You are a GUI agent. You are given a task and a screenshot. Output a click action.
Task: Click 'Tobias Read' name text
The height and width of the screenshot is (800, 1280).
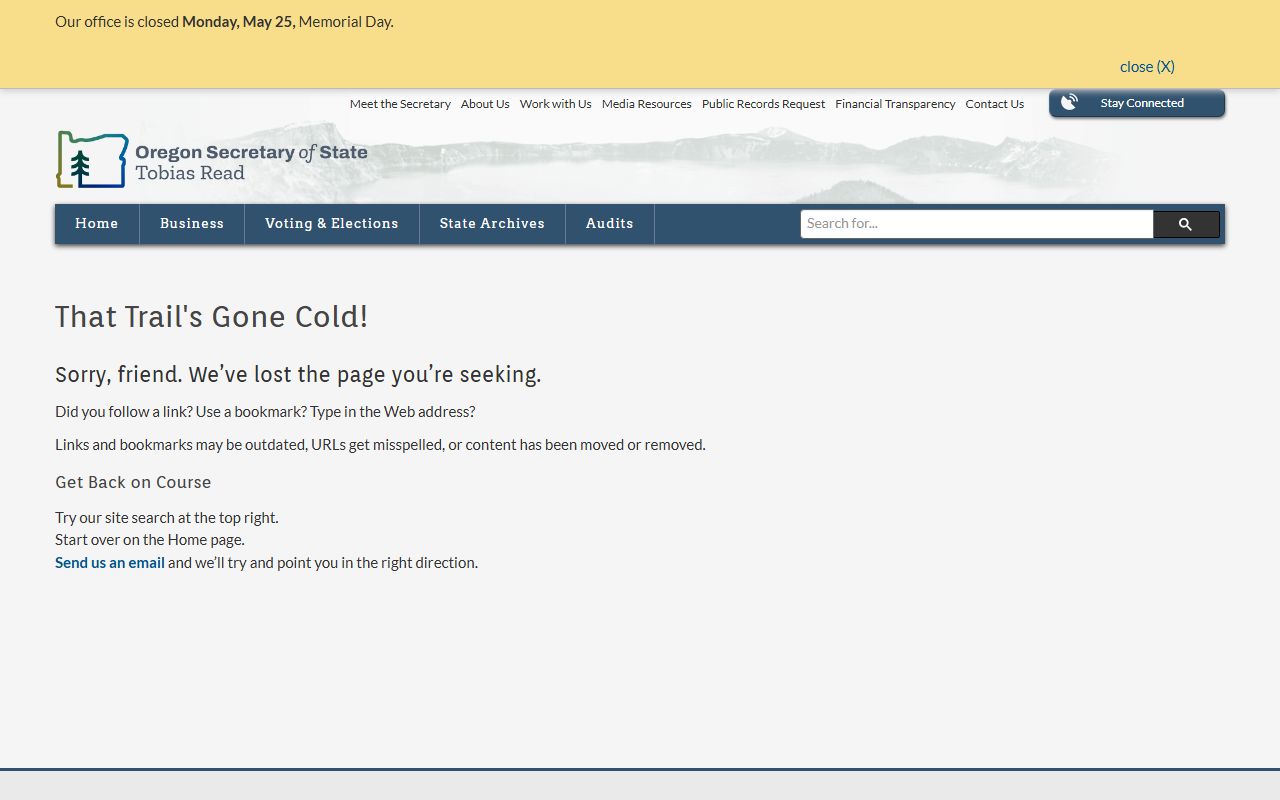[190, 173]
